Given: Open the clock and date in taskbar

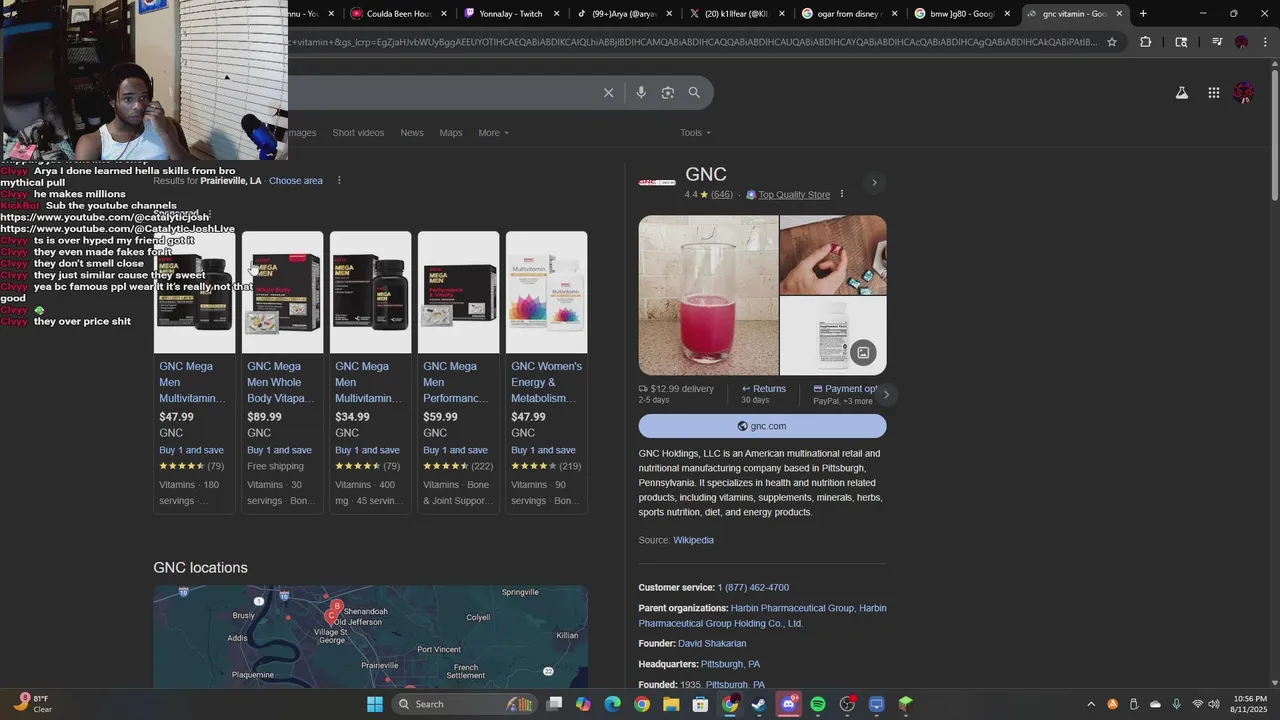Looking at the screenshot, I should pyautogui.click(x=1250, y=704).
